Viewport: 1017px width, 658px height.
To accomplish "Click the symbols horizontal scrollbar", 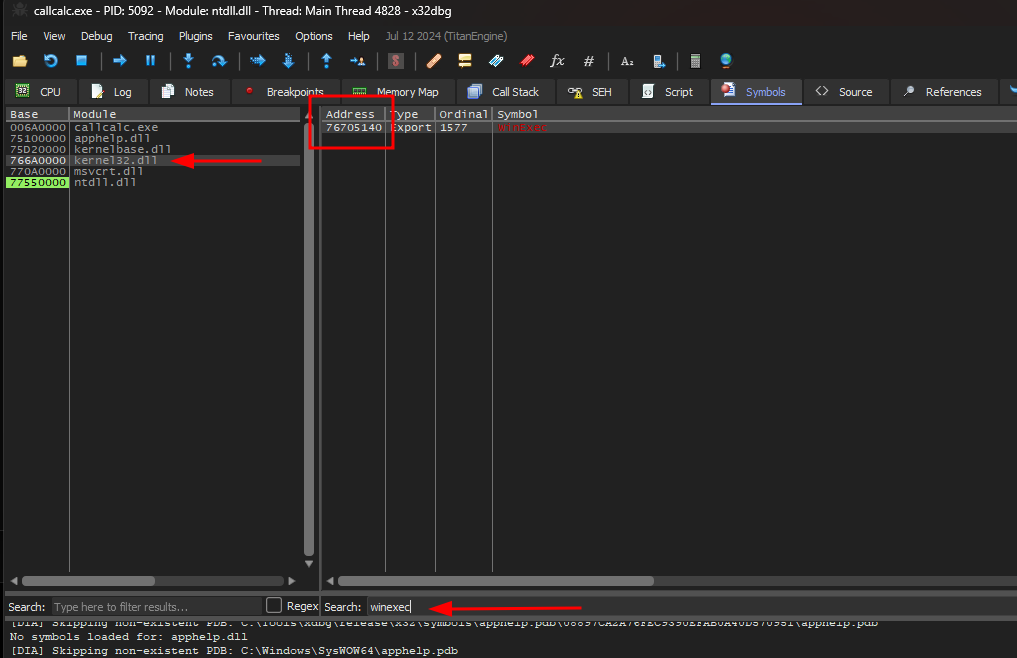I will [495, 581].
